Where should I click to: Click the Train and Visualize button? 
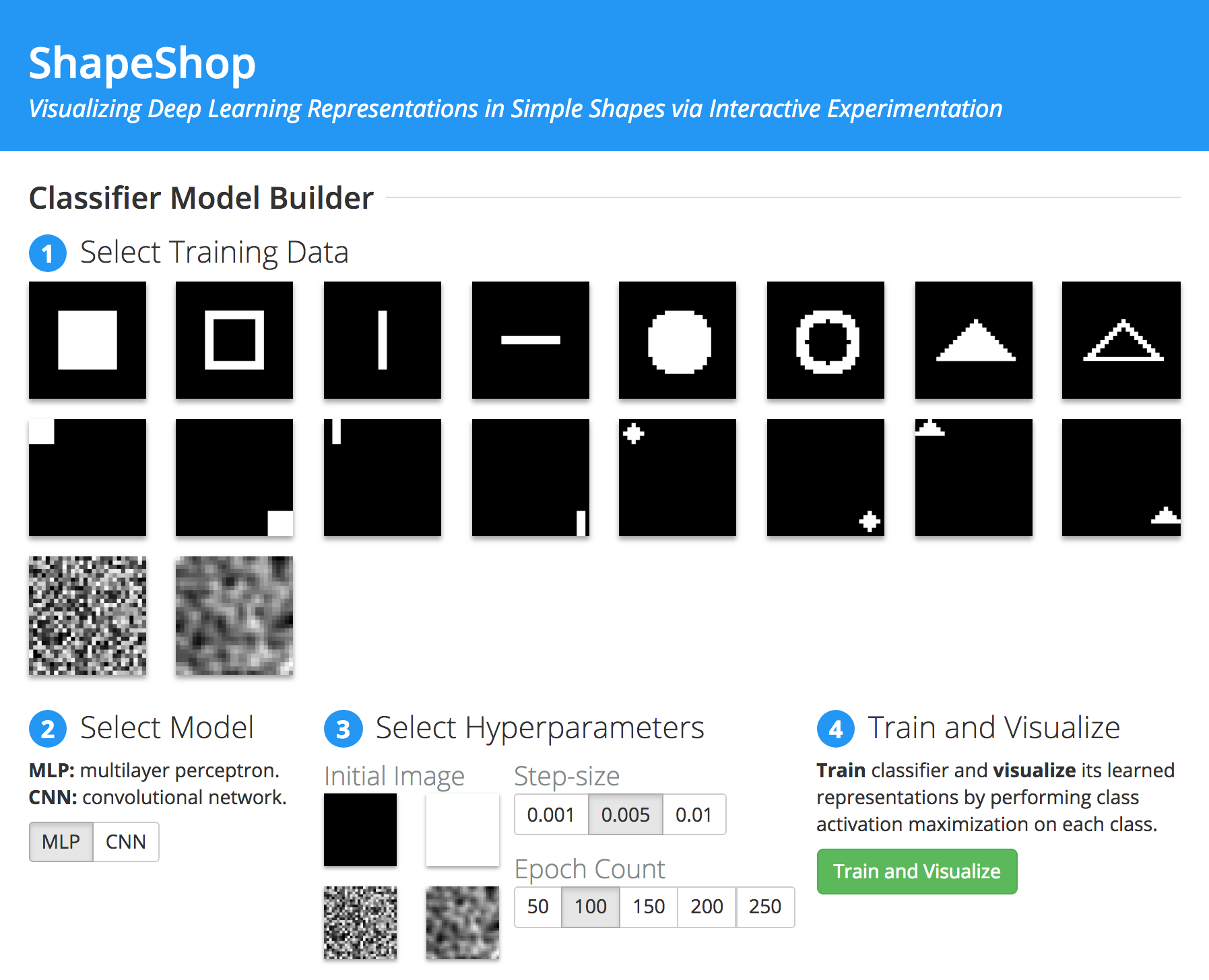[917, 872]
